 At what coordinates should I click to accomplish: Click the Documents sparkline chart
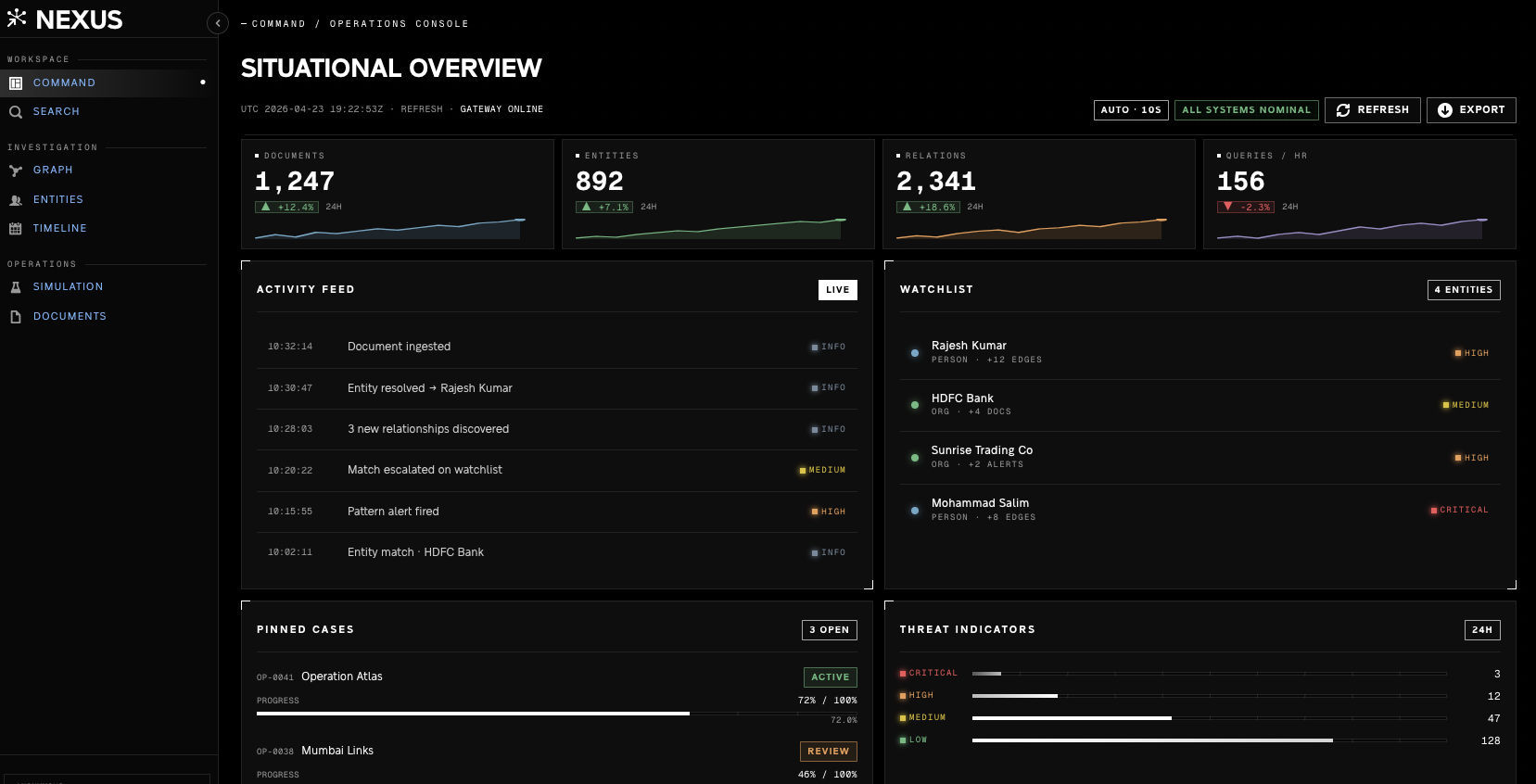(390, 229)
